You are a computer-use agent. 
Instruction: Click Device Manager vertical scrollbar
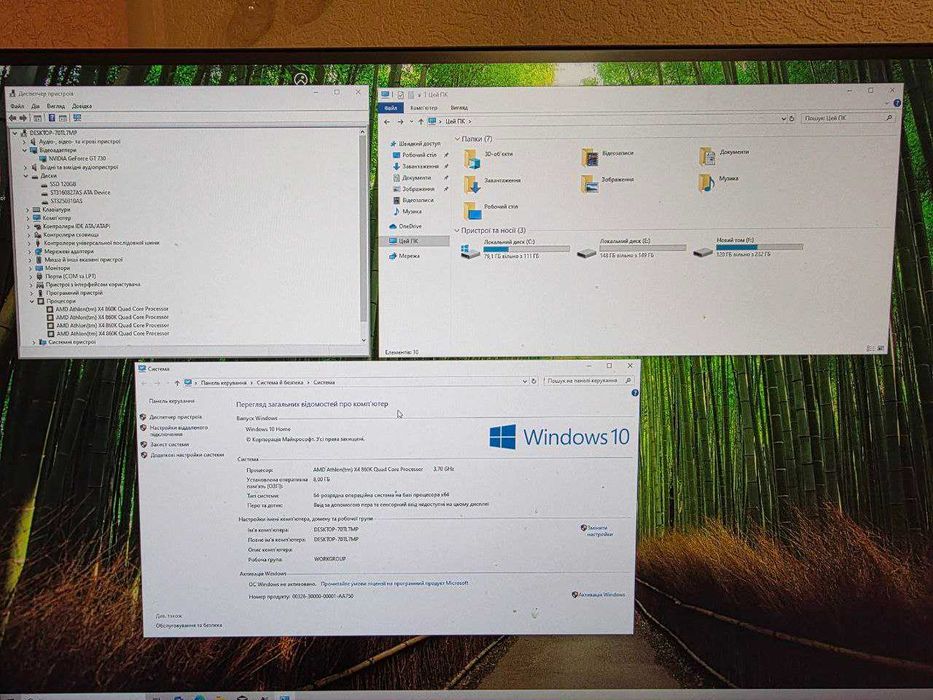tap(363, 236)
